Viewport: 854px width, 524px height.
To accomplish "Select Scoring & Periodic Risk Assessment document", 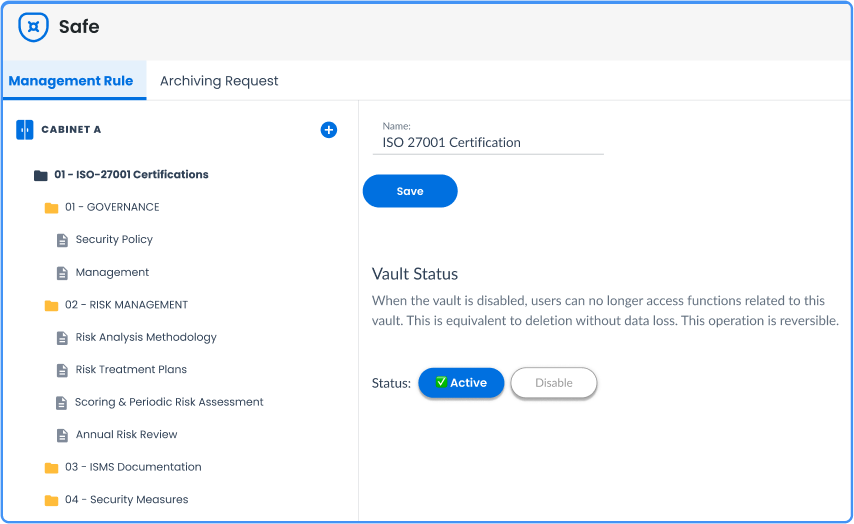I will click(169, 402).
